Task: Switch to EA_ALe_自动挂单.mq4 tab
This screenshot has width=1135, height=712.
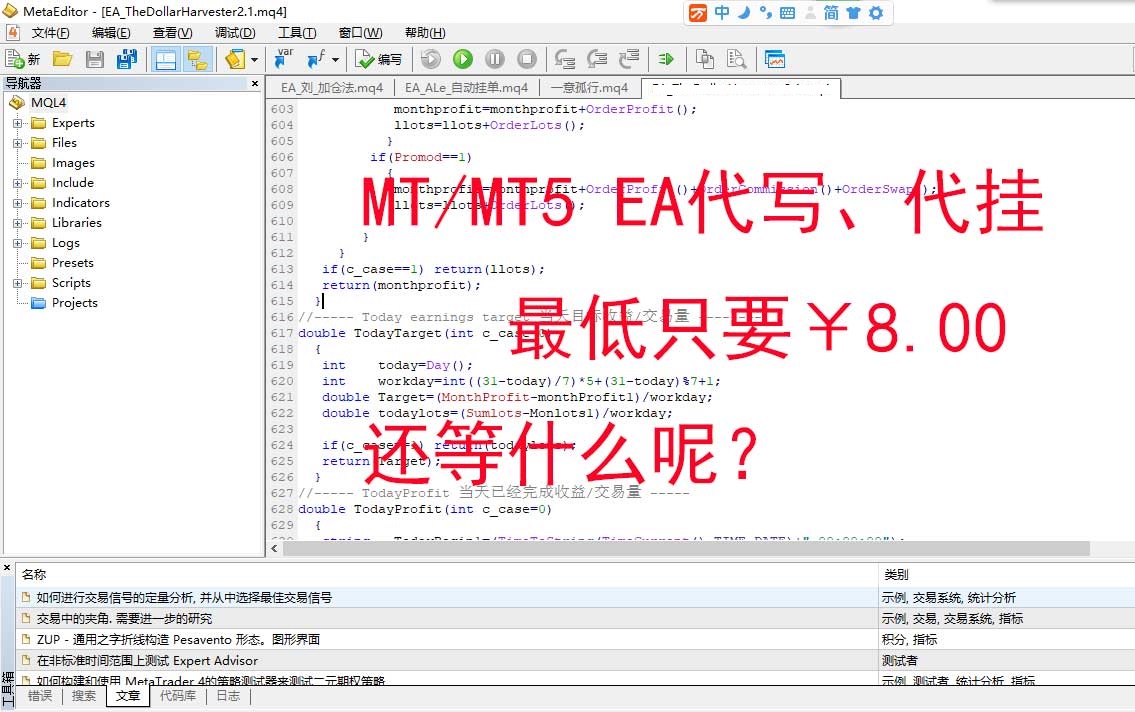Action: click(x=466, y=88)
